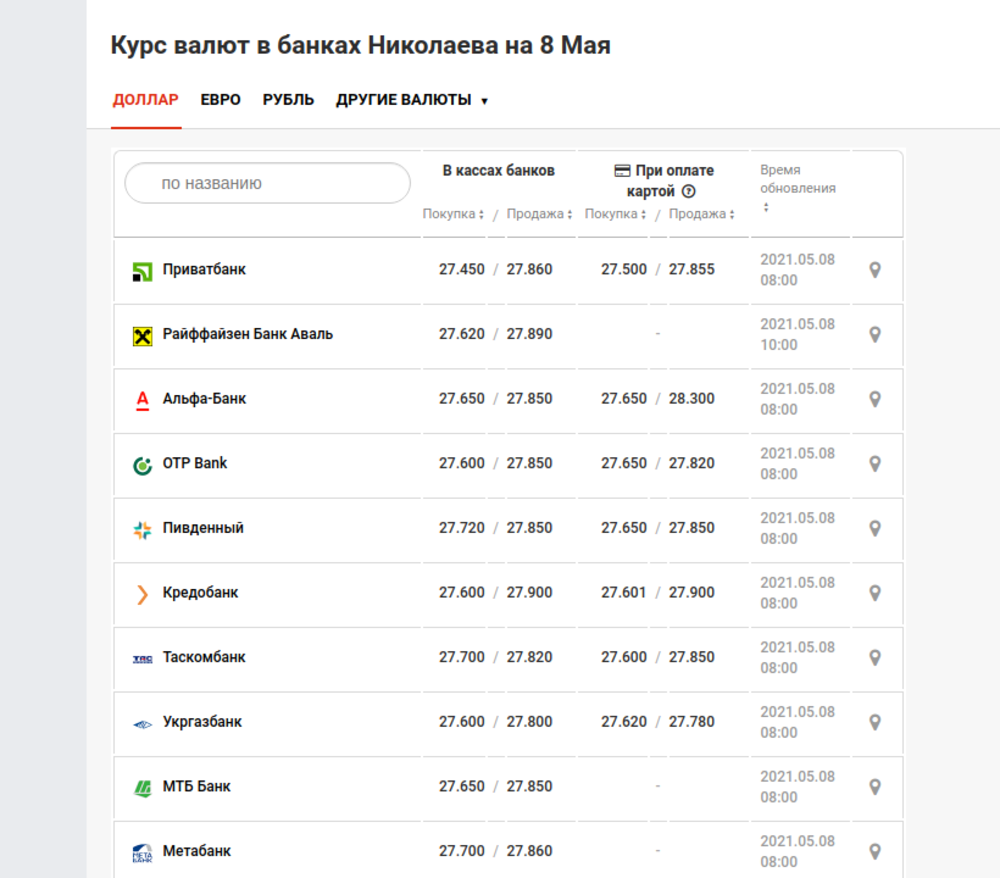Click Укргазбанк card sell rate 27.780
Viewport: 1000px width, 878px height.
pos(691,722)
